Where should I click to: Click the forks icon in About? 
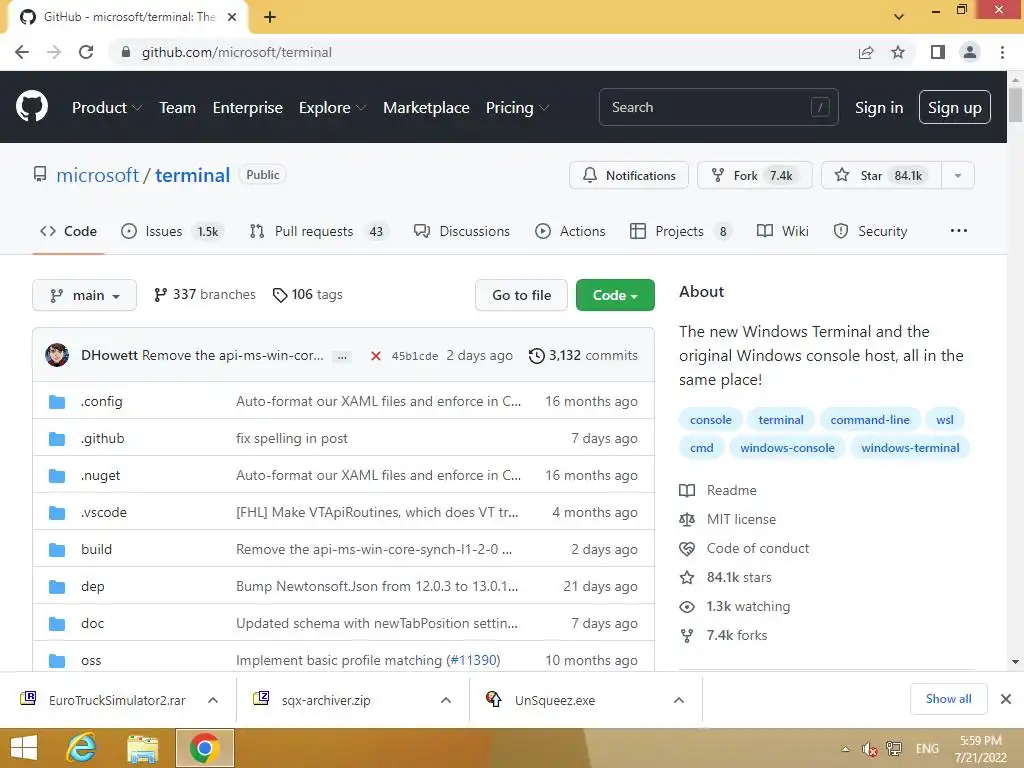point(687,635)
